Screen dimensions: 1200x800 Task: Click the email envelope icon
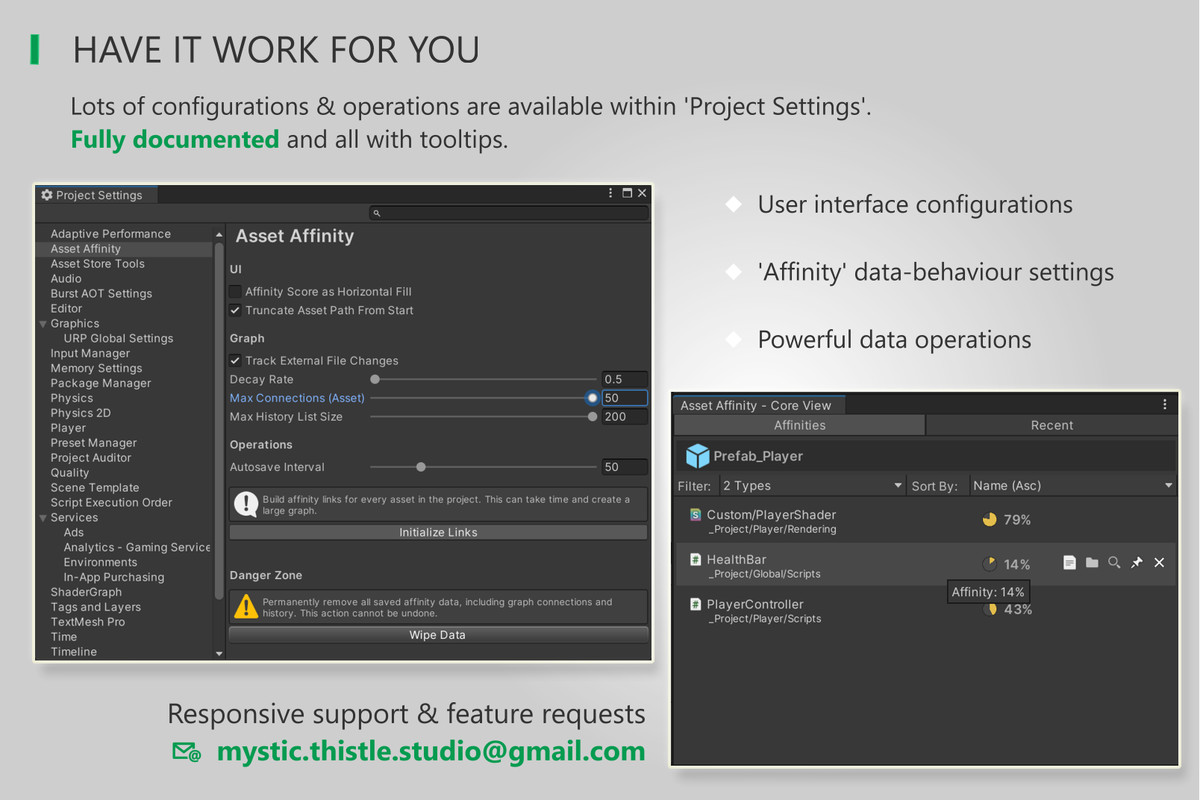point(186,752)
